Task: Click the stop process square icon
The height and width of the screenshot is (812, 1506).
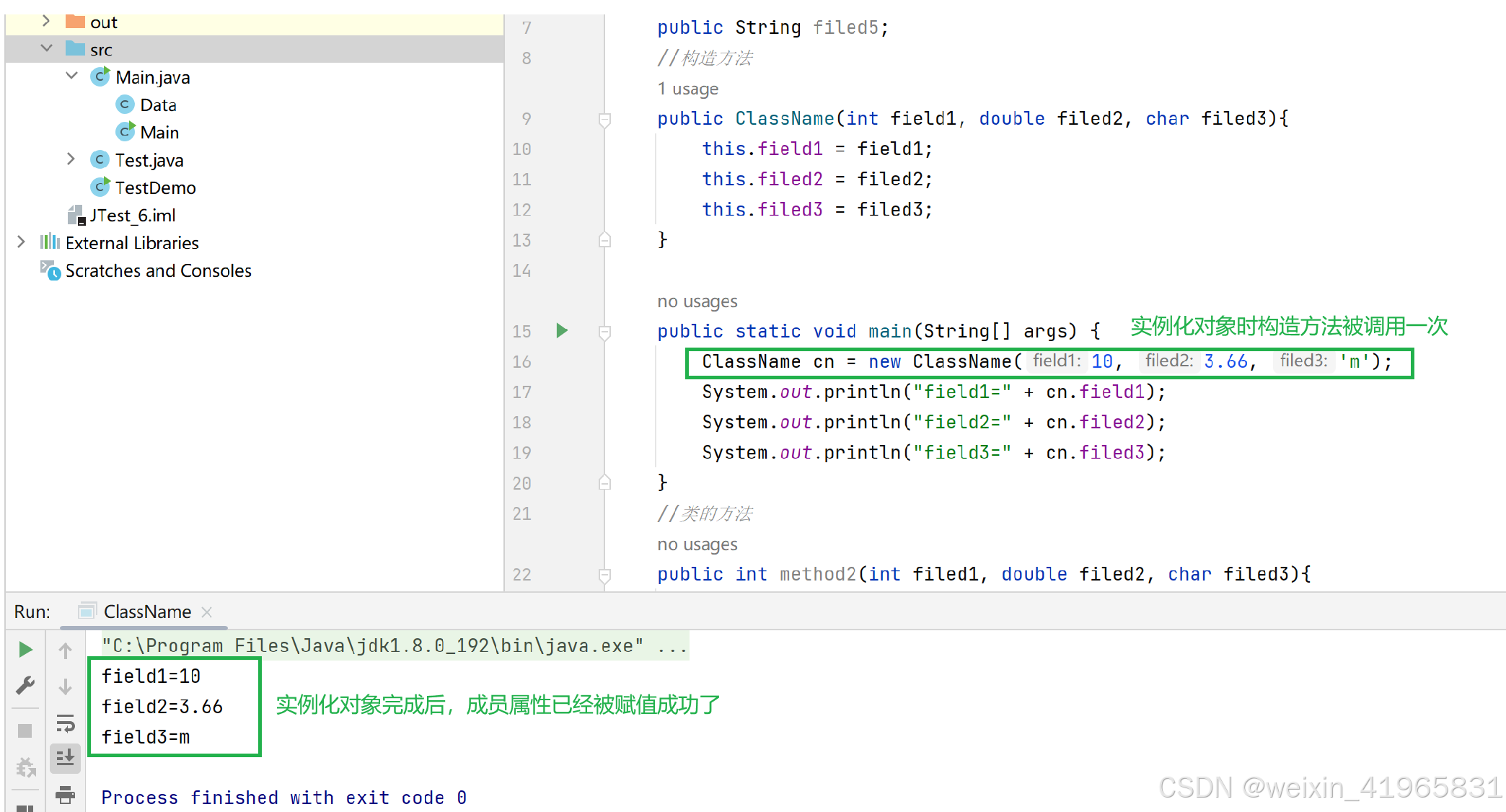Action: (x=25, y=731)
